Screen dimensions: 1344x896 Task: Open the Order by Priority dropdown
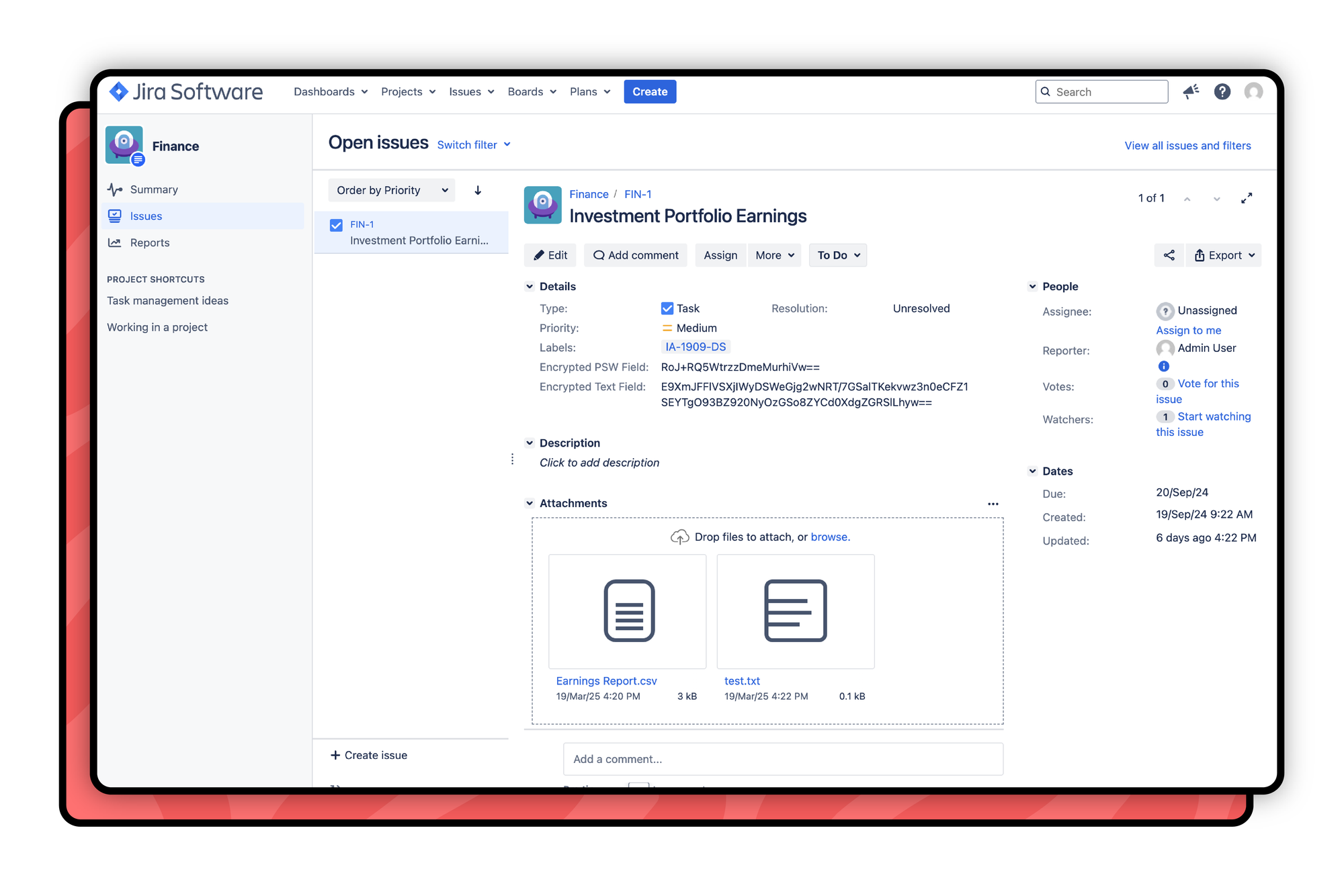392,190
